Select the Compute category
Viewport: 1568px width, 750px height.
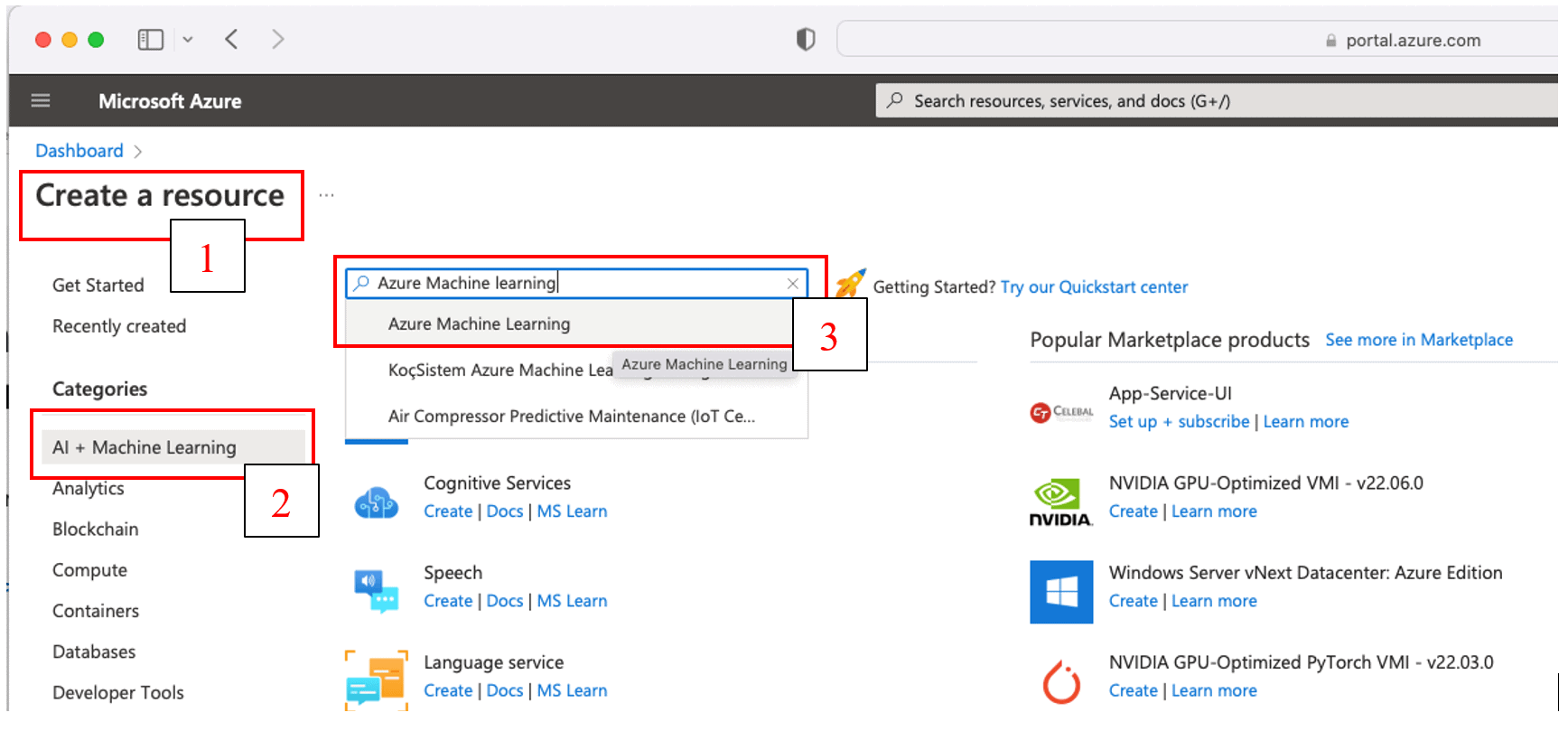click(x=89, y=570)
